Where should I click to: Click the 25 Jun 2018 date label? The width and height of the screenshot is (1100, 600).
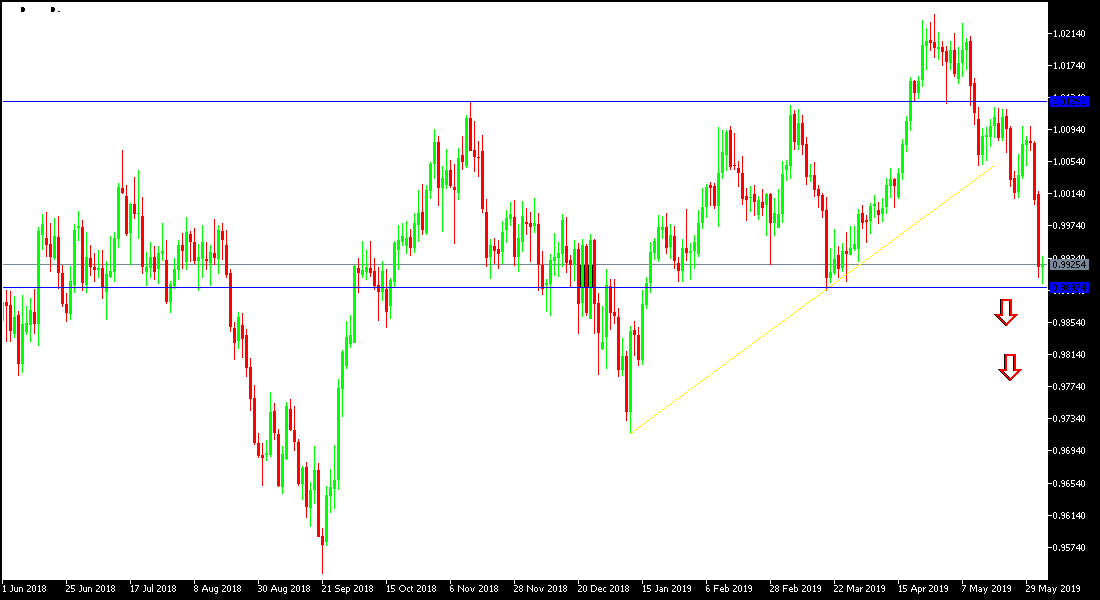pos(90,589)
